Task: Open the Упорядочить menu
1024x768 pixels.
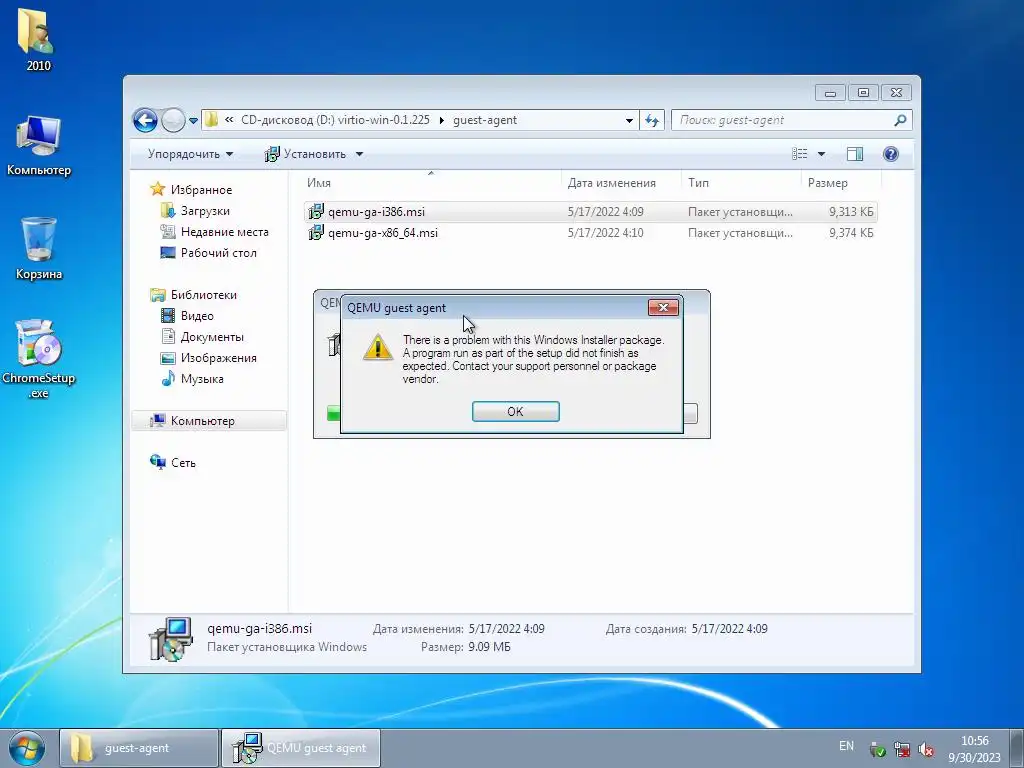Action: pyautogui.click(x=190, y=154)
